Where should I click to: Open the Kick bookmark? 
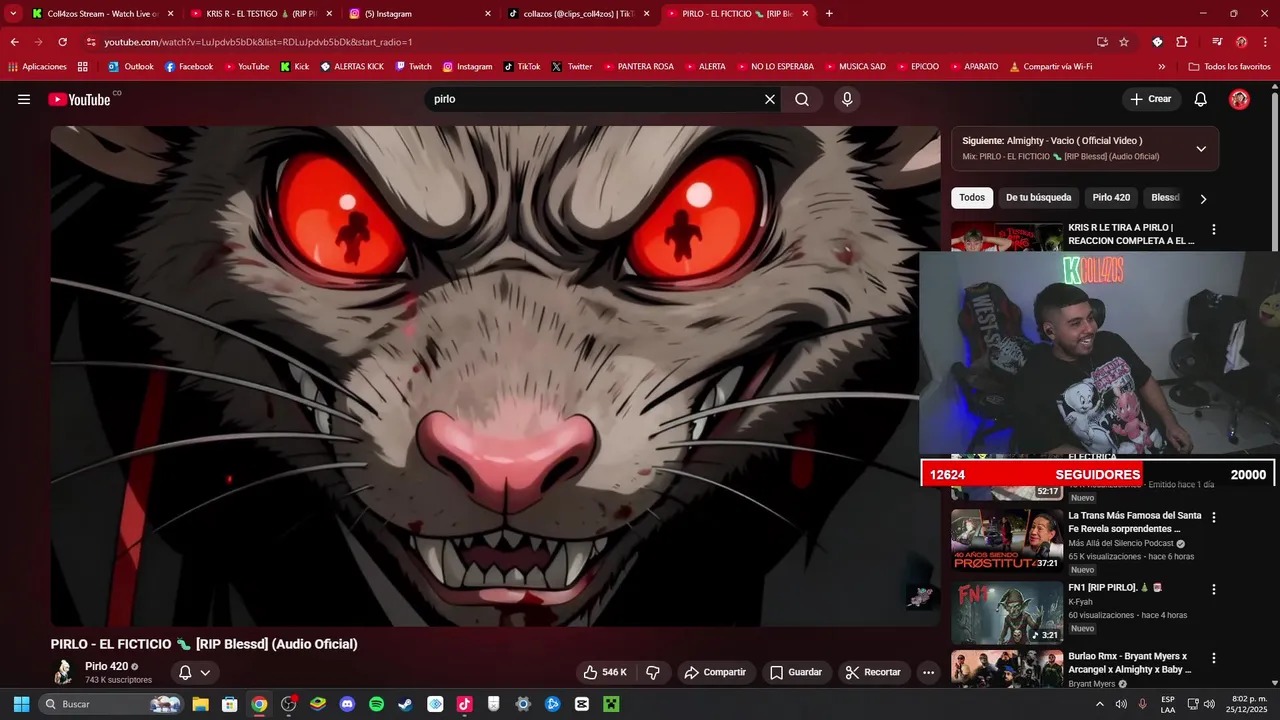[294, 67]
